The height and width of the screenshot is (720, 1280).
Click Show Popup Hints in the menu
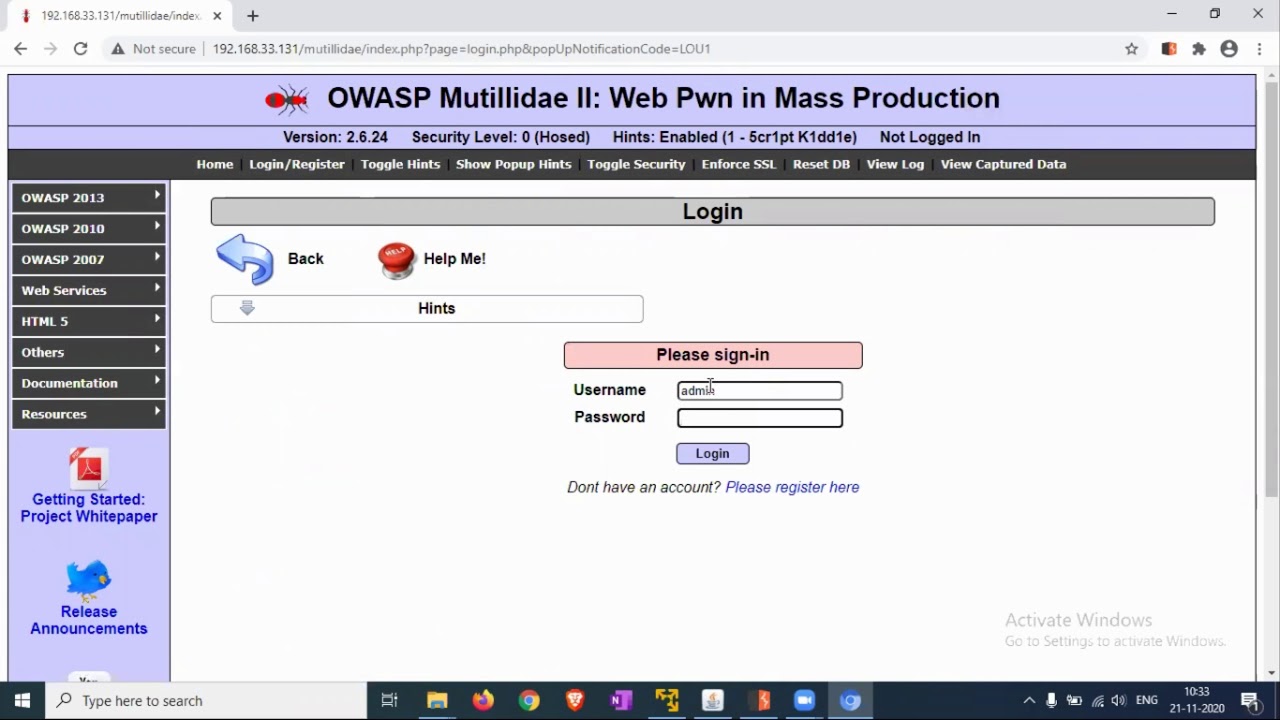tap(514, 164)
